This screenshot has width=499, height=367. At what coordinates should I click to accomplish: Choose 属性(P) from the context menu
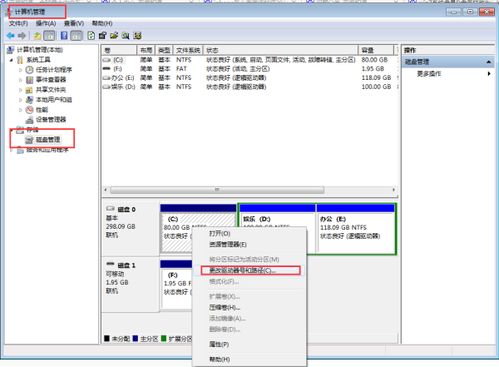(x=219, y=344)
